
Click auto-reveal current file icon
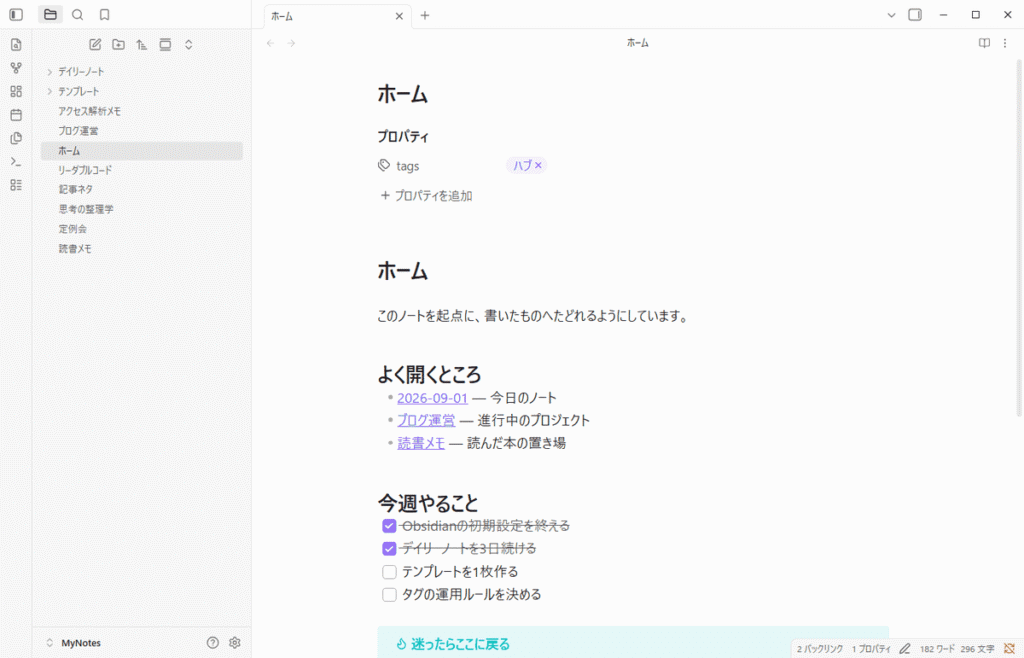click(x=165, y=44)
